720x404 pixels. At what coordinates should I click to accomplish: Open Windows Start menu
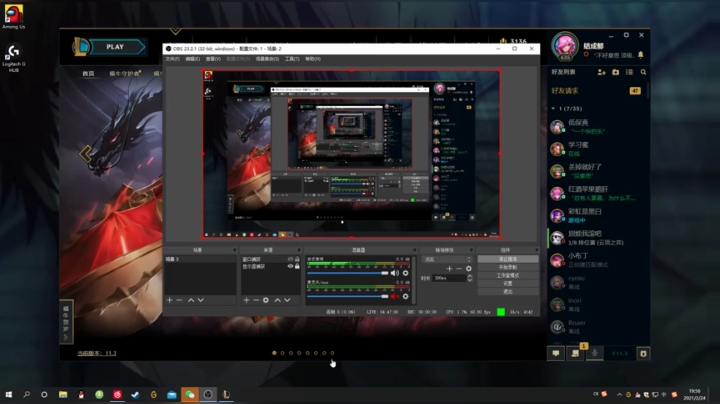pyautogui.click(x=8, y=394)
